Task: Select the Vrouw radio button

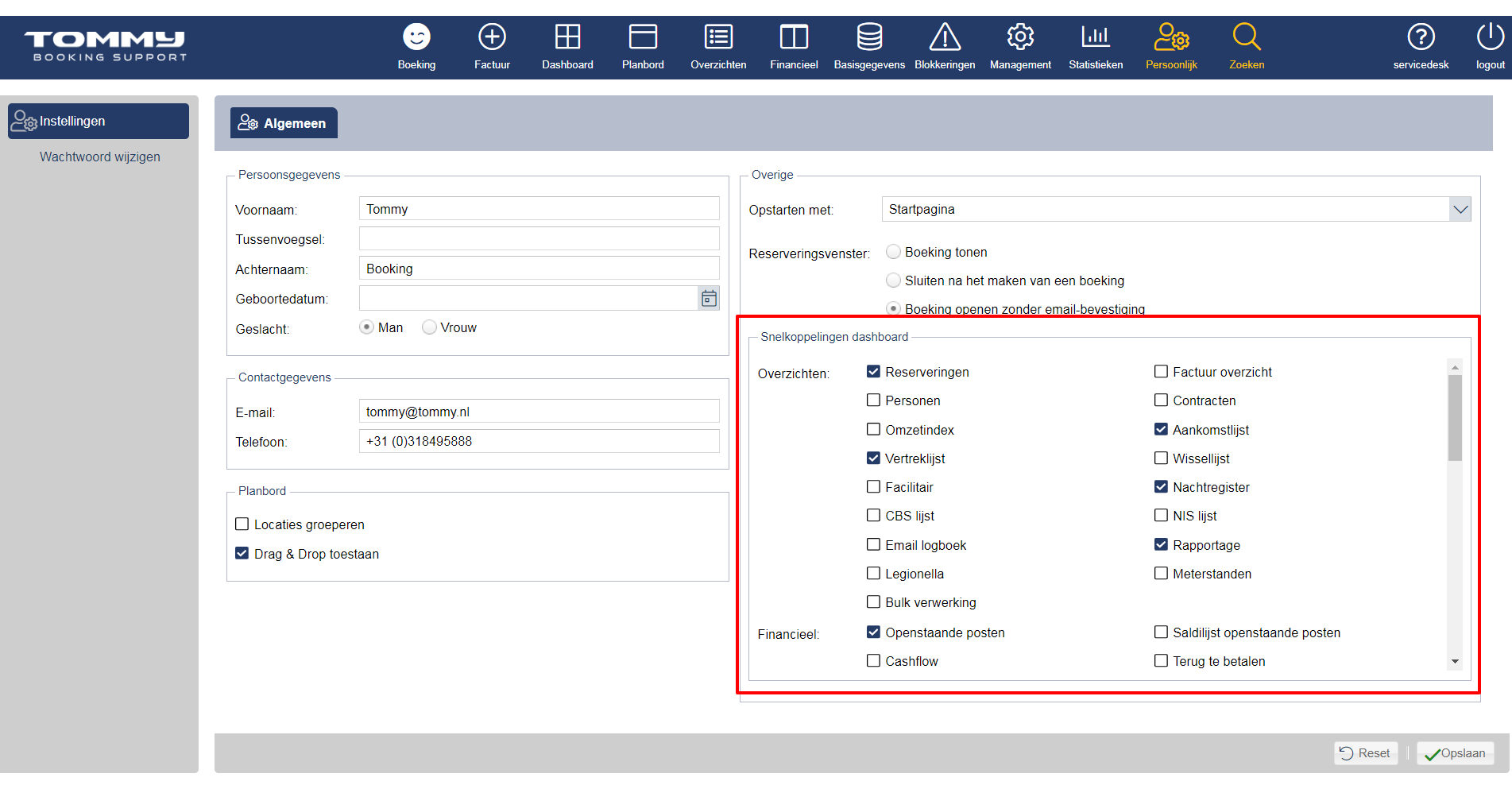Action: click(429, 327)
